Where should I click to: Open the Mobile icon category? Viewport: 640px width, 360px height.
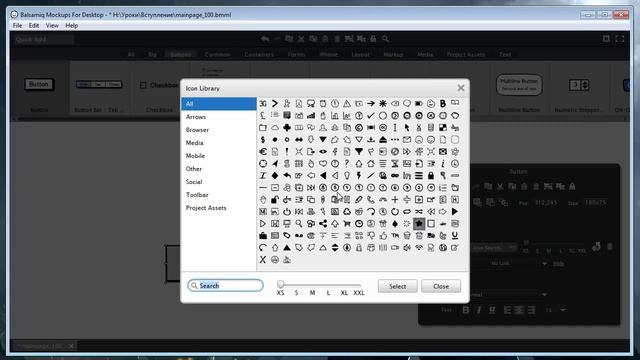pos(219,156)
